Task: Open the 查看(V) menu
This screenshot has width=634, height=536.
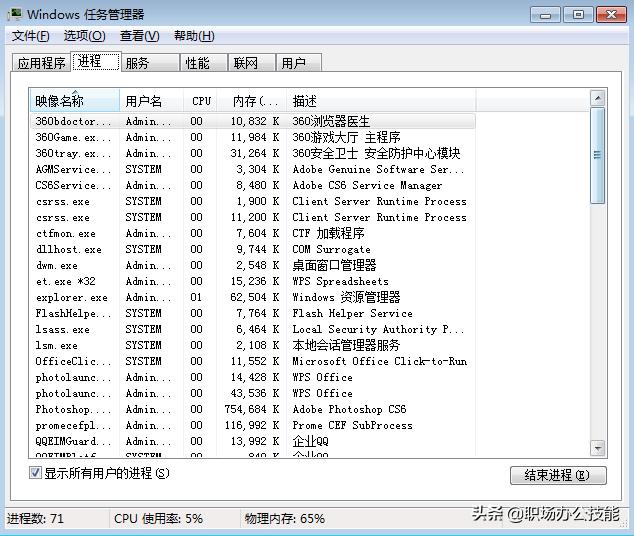Action: 139,36
